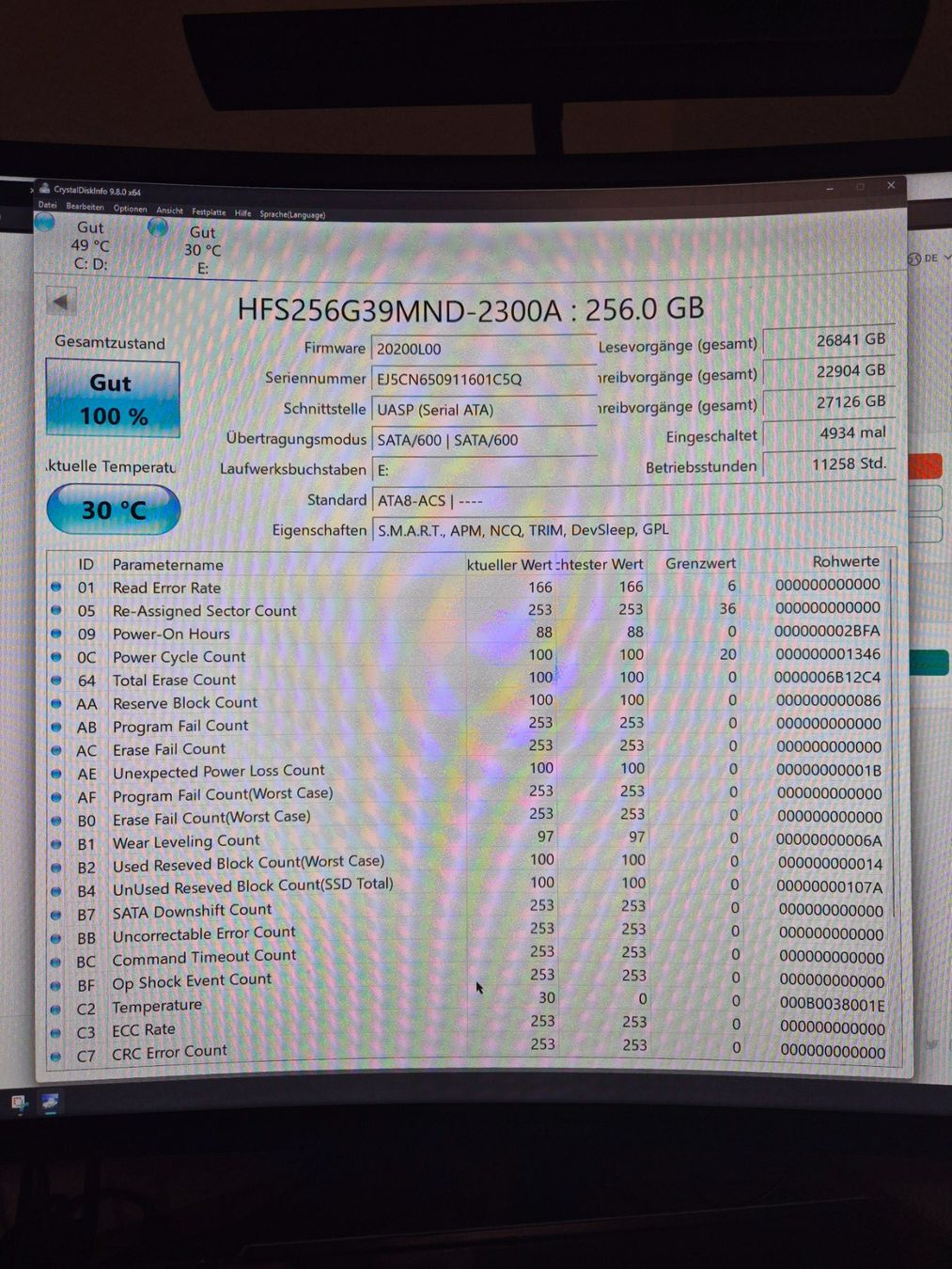952x1269 pixels.
Task: Open the Sprache(Language) menu
Action: [292, 214]
